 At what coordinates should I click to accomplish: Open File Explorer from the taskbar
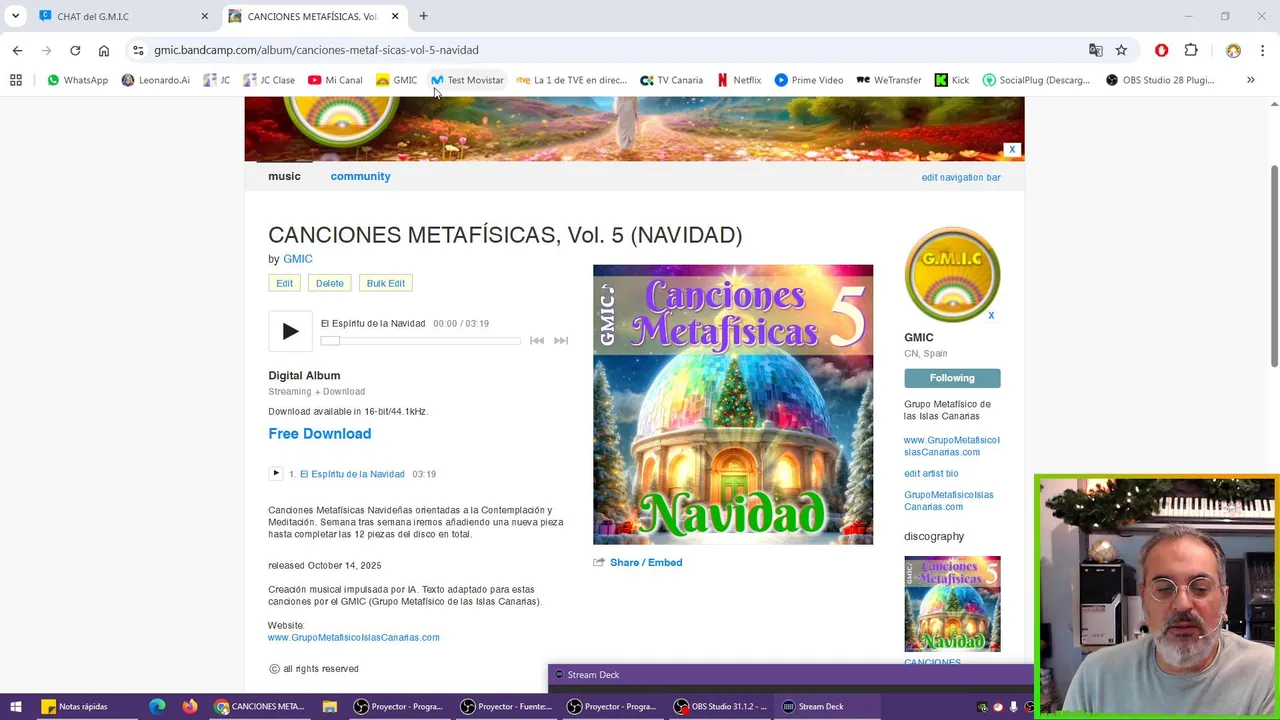click(329, 706)
